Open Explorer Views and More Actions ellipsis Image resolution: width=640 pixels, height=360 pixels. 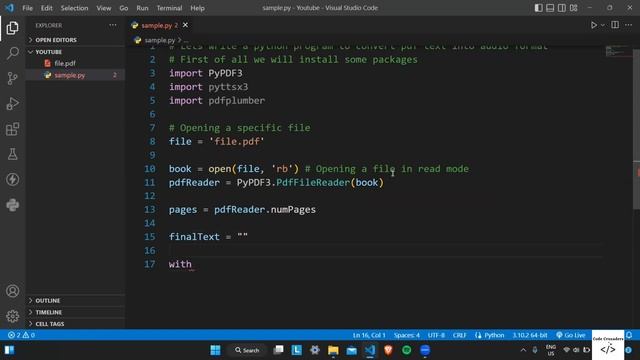[113, 25]
